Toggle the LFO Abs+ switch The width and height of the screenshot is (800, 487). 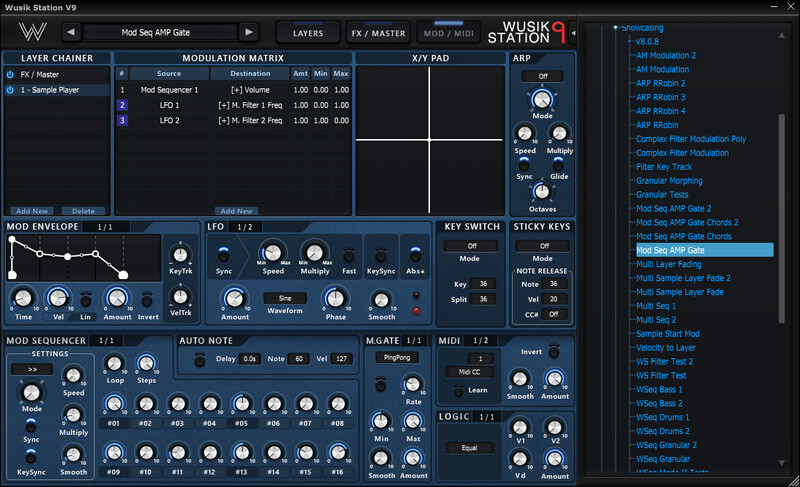(415, 254)
